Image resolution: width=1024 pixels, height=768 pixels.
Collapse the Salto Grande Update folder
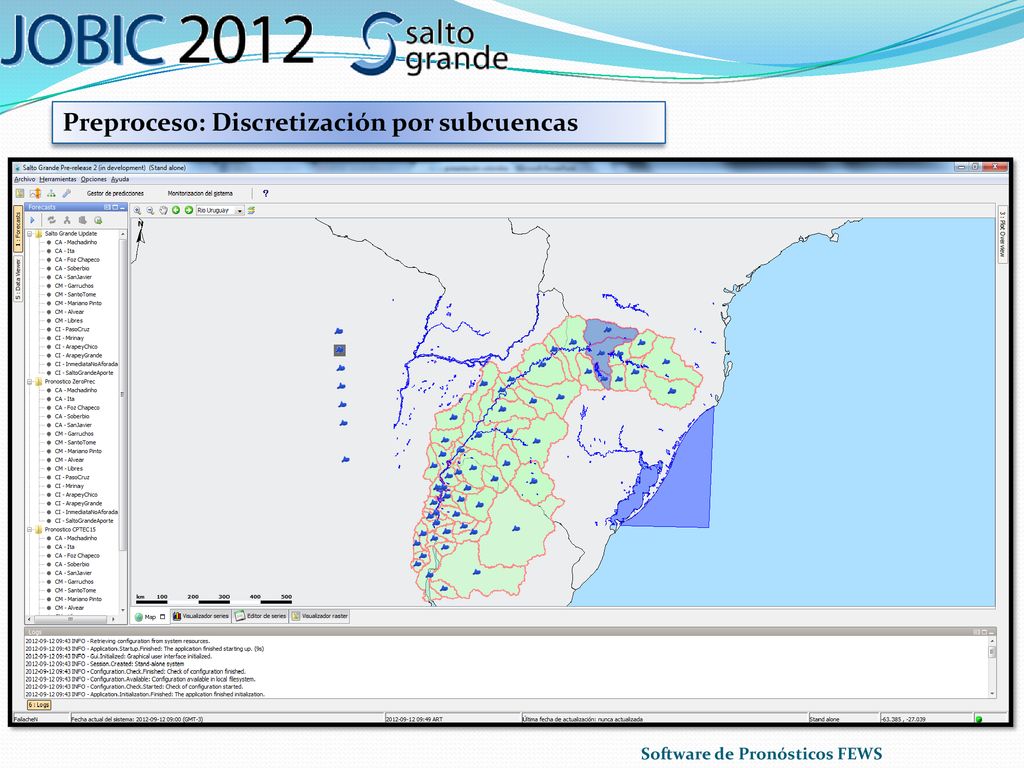[x=29, y=234]
